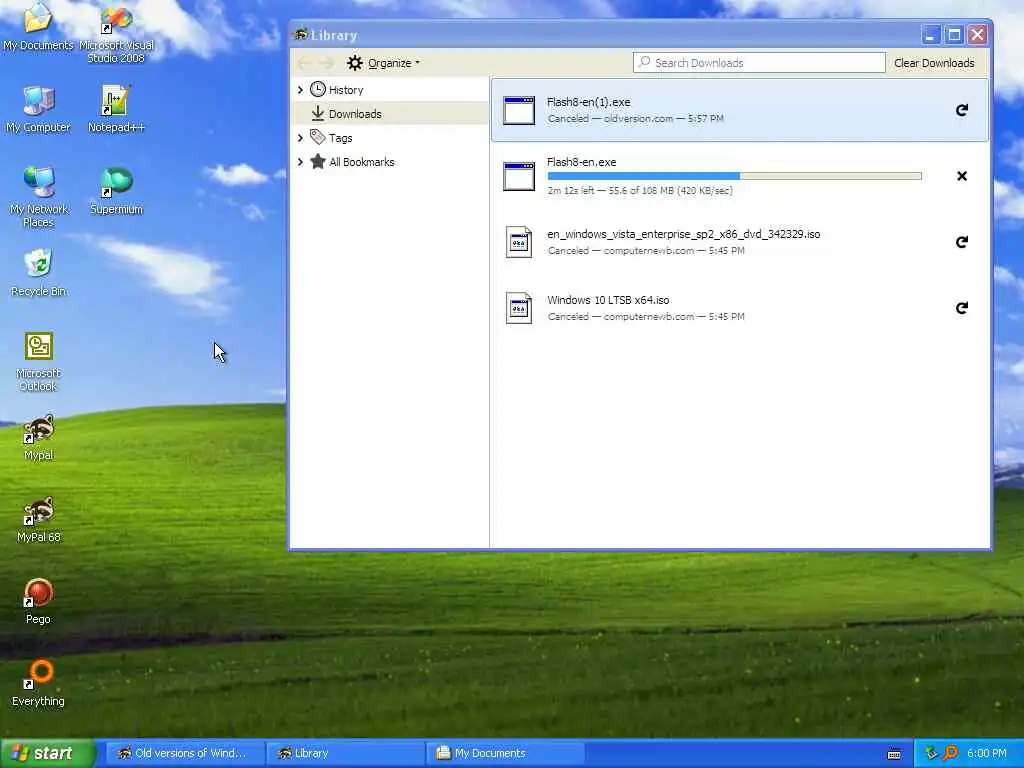Select the MyPal 68 desktop shortcut
The width and height of the screenshot is (1024, 768).
[x=38, y=519]
